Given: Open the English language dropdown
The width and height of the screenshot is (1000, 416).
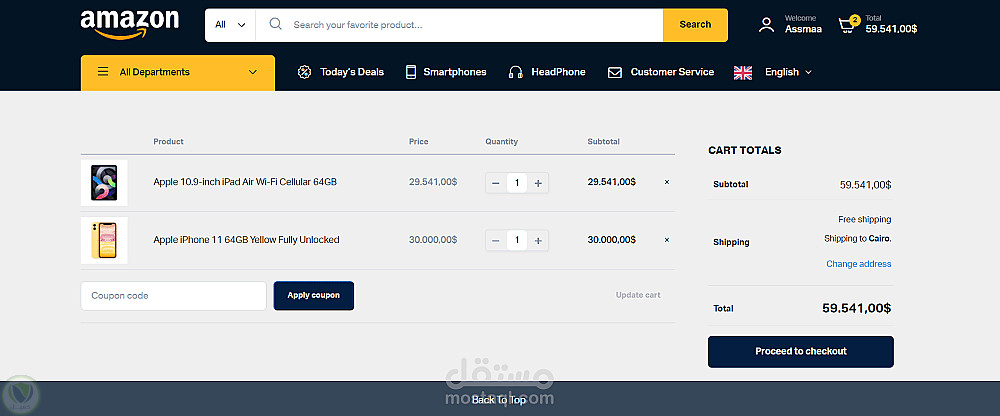Looking at the screenshot, I should click(788, 72).
